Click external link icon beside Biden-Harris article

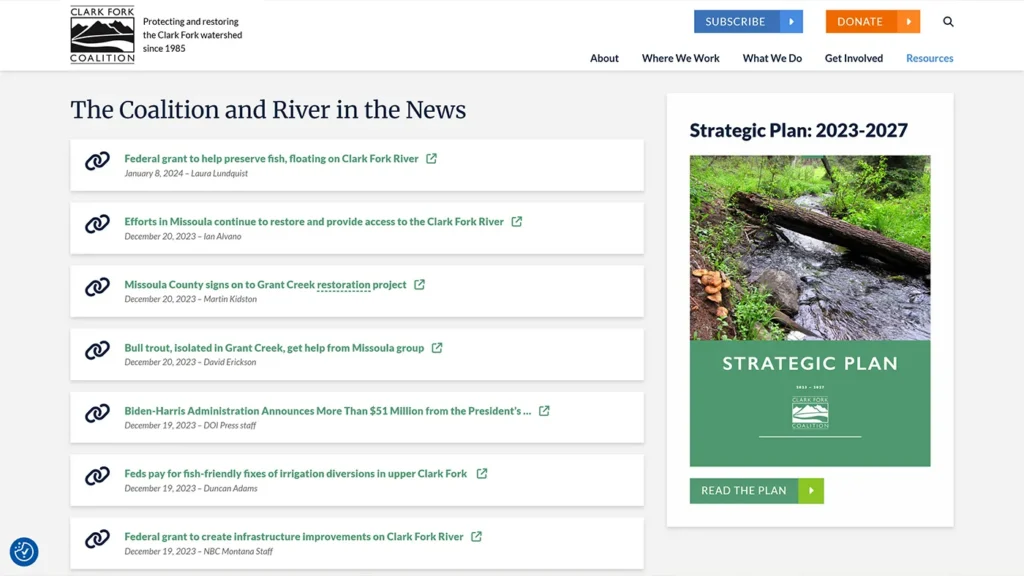point(544,411)
